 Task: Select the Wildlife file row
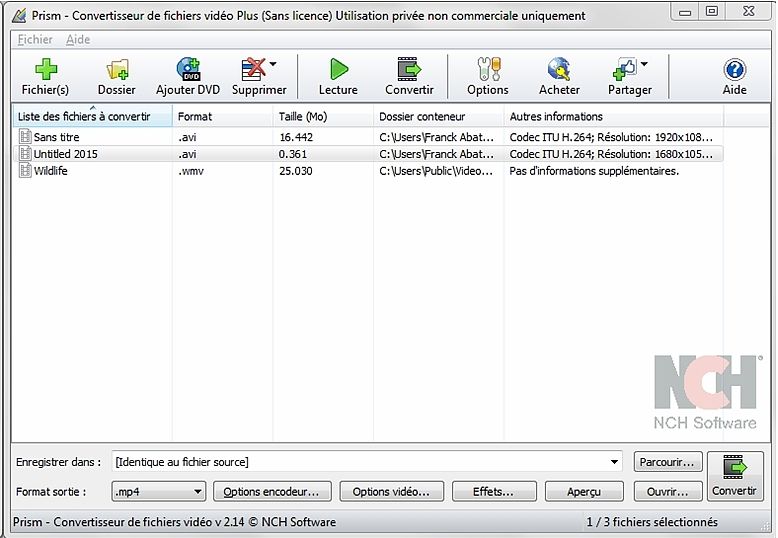[x=50, y=171]
